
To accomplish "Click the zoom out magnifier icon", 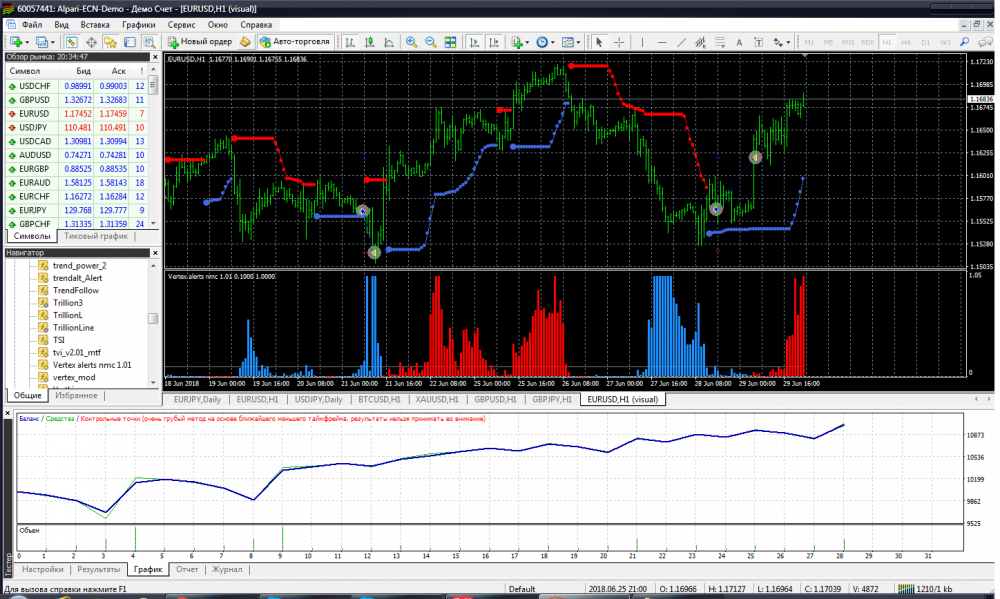I will click(431, 42).
